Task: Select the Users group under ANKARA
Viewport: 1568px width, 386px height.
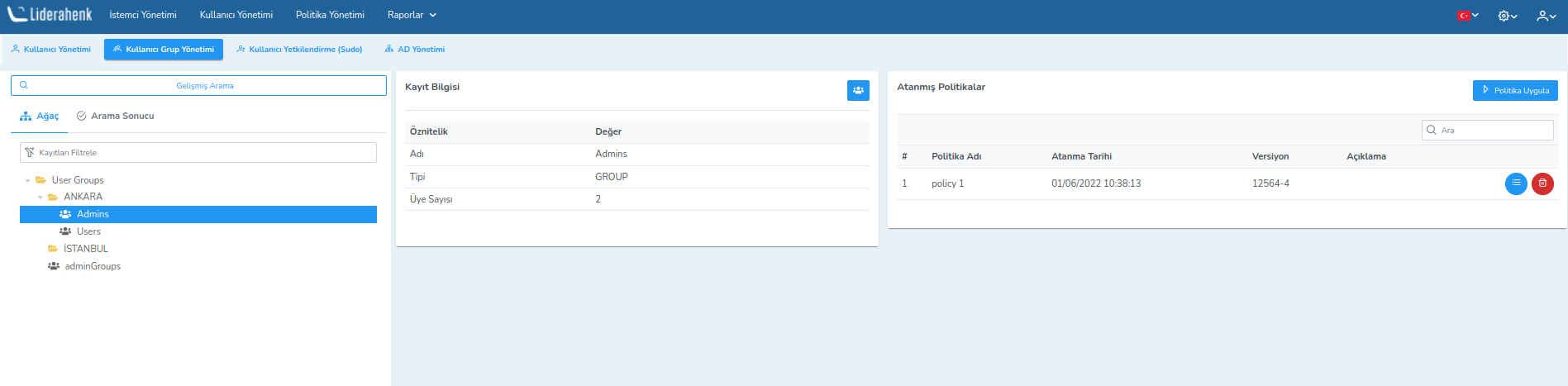Action: point(88,231)
